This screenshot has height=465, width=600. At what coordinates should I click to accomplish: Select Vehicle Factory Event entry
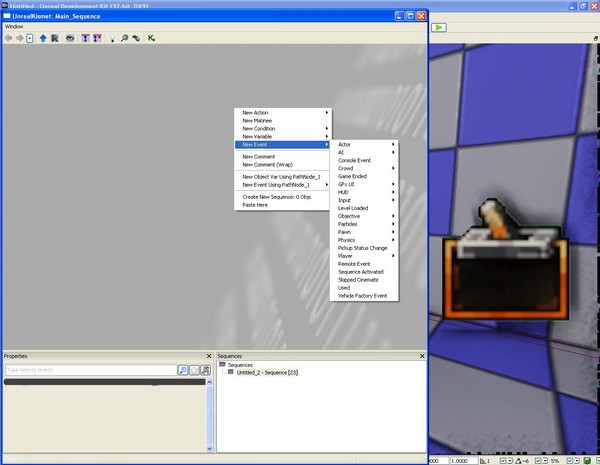[364, 296]
